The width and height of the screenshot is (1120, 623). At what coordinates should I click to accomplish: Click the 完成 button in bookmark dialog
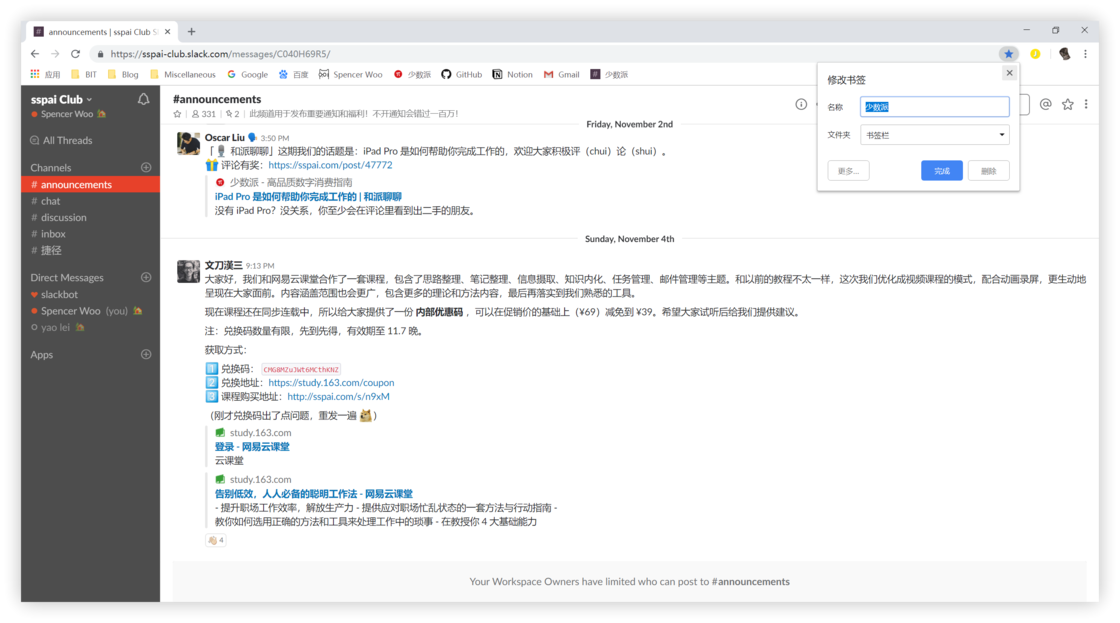coord(941,171)
